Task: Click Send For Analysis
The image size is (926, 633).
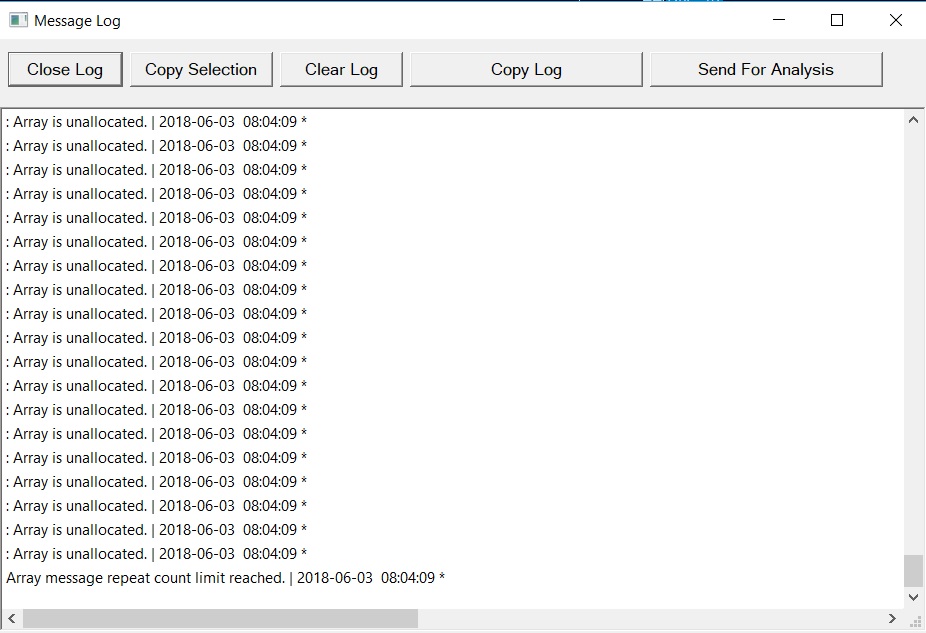Action: pyautogui.click(x=765, y=70)
